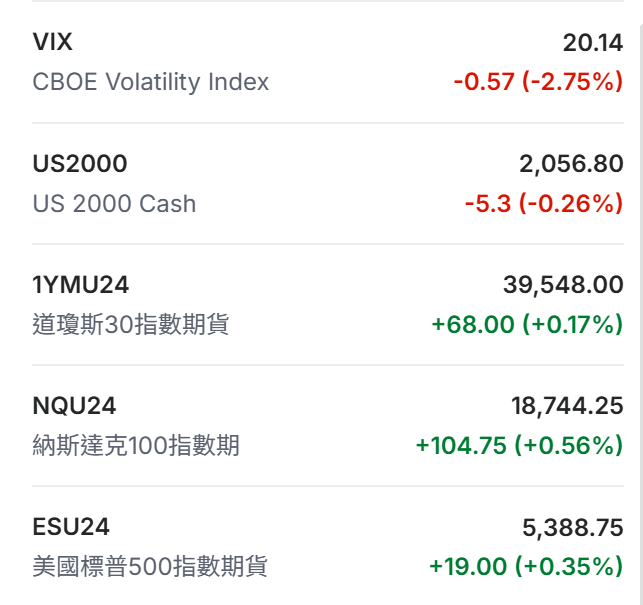Select the VIX price 20.14
Screen dimensions: 643x605
point(593,42)
